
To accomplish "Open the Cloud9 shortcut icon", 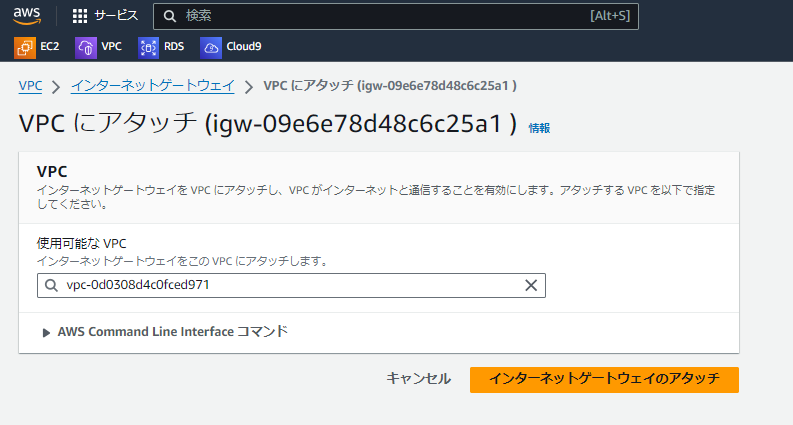I will (211, 48).
